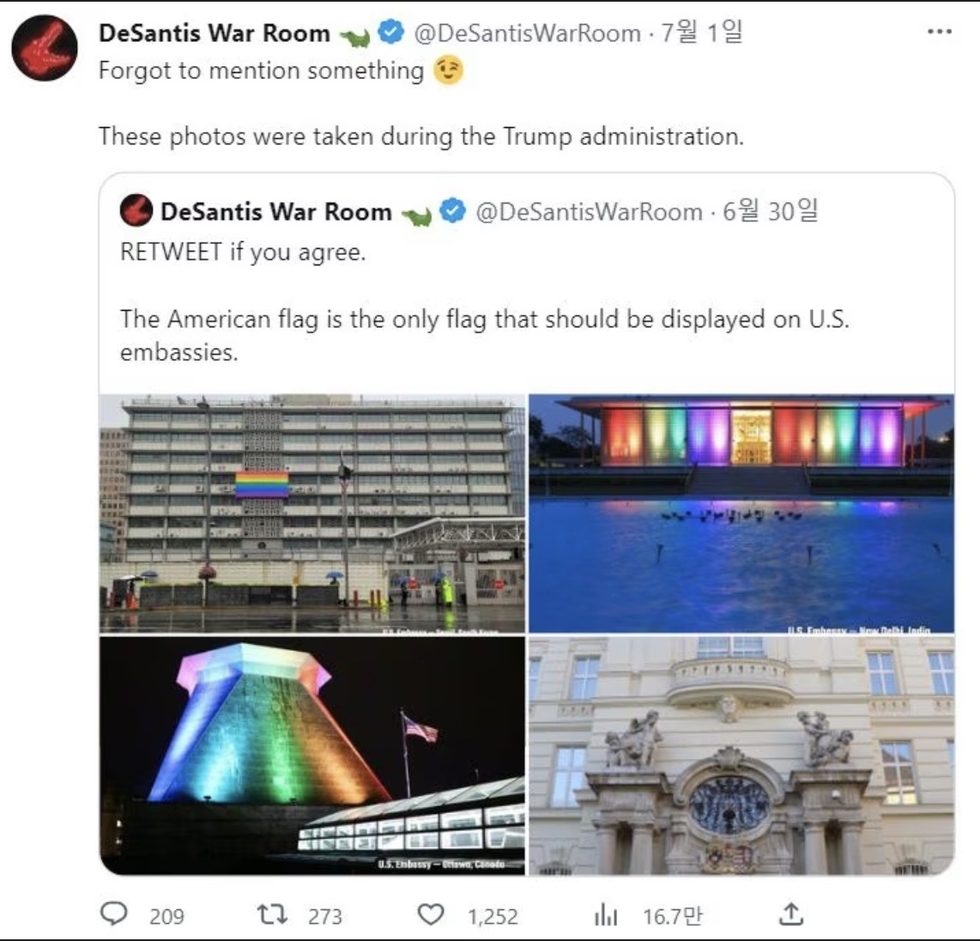Click the share upload icon
Viewport: 980px width, 941px height.
coord(791,914)
